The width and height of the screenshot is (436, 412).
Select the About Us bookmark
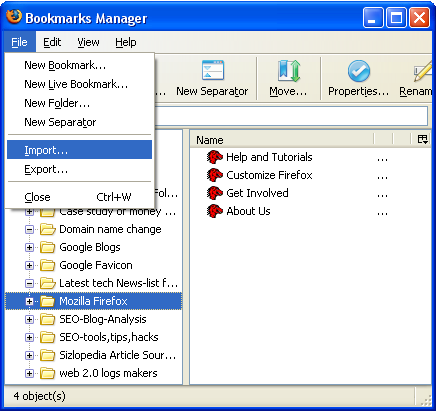tap(248, 211)
